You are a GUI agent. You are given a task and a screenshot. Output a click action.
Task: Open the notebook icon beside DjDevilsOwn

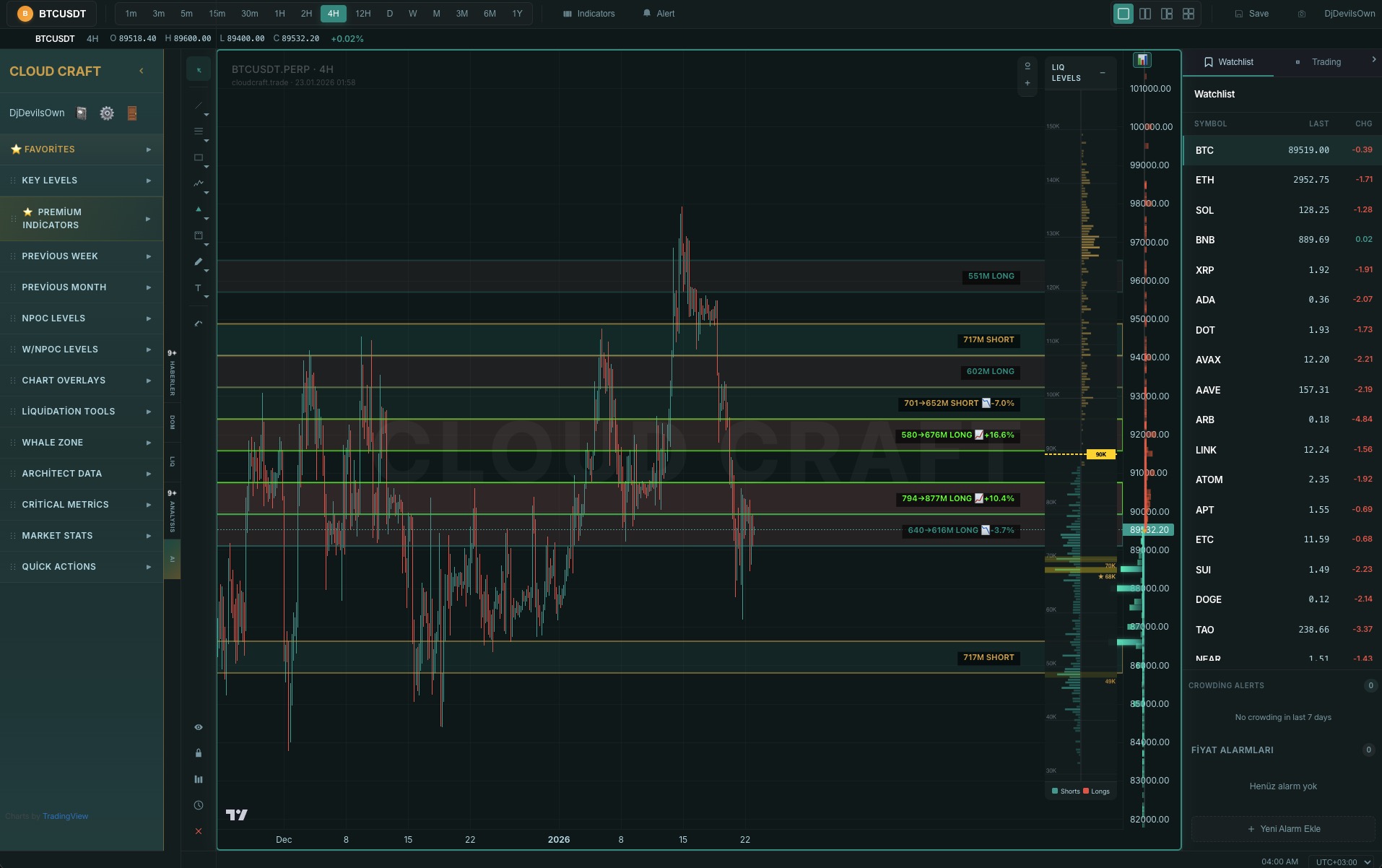coord(82,113)
